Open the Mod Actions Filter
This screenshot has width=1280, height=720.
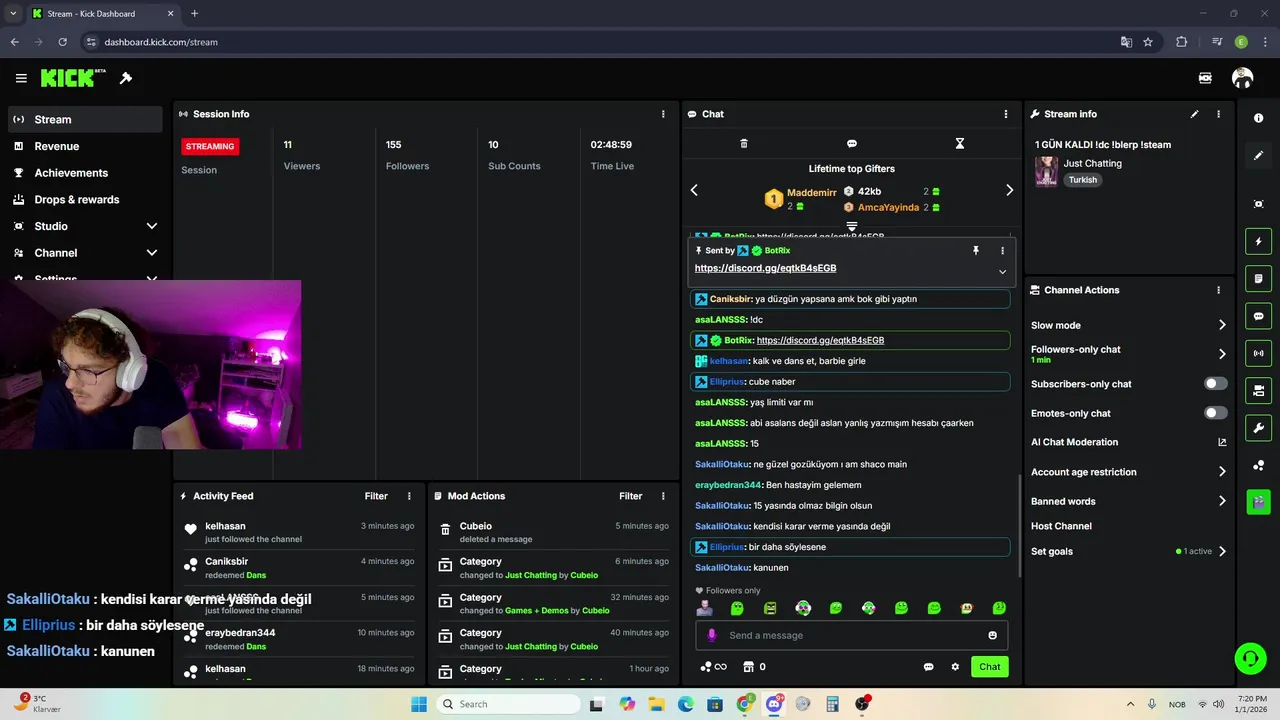click(630, 496)
